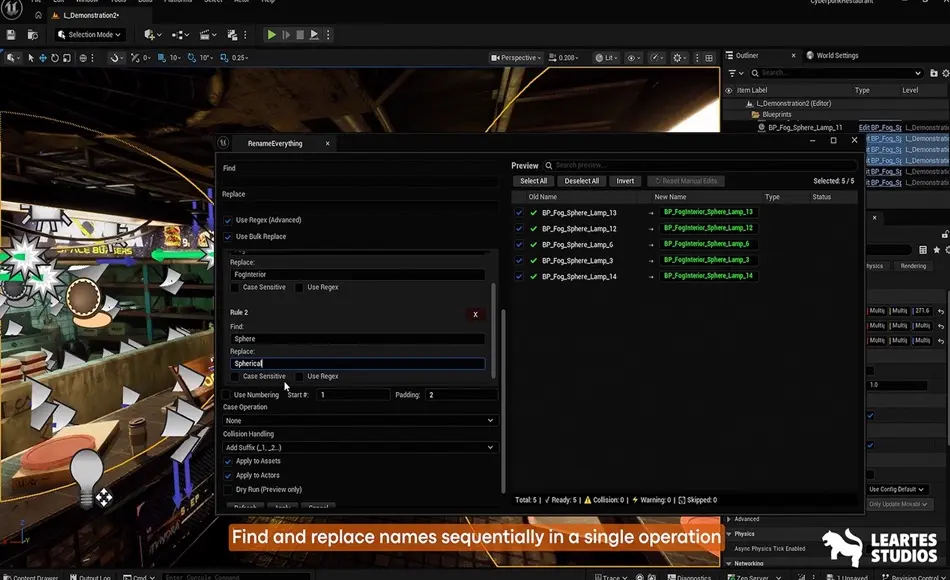Click the Outliner create folder icon

(x=934, y=73)
